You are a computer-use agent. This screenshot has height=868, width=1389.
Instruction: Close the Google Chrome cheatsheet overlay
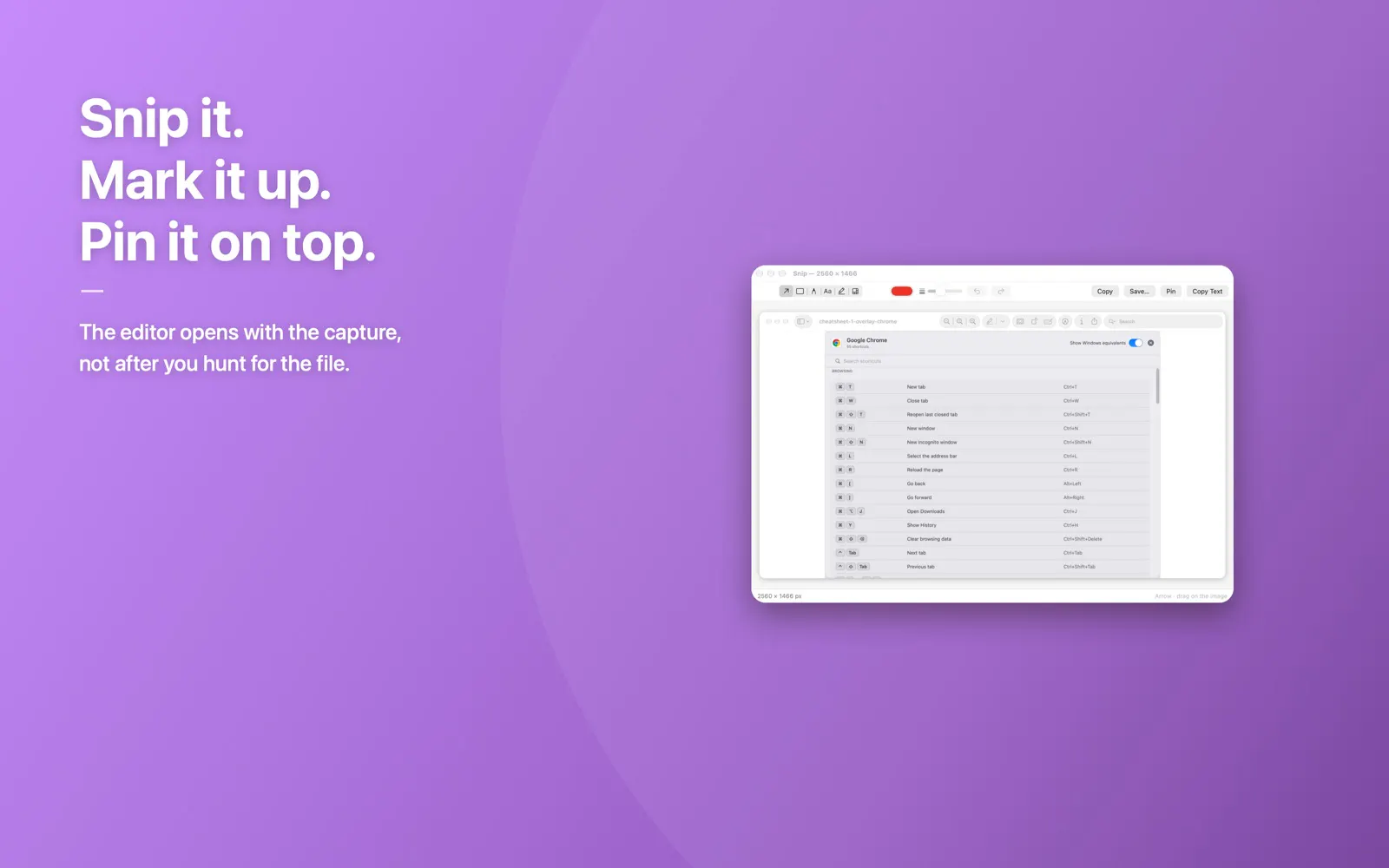pyautogui.click(x=1150, y=343)
